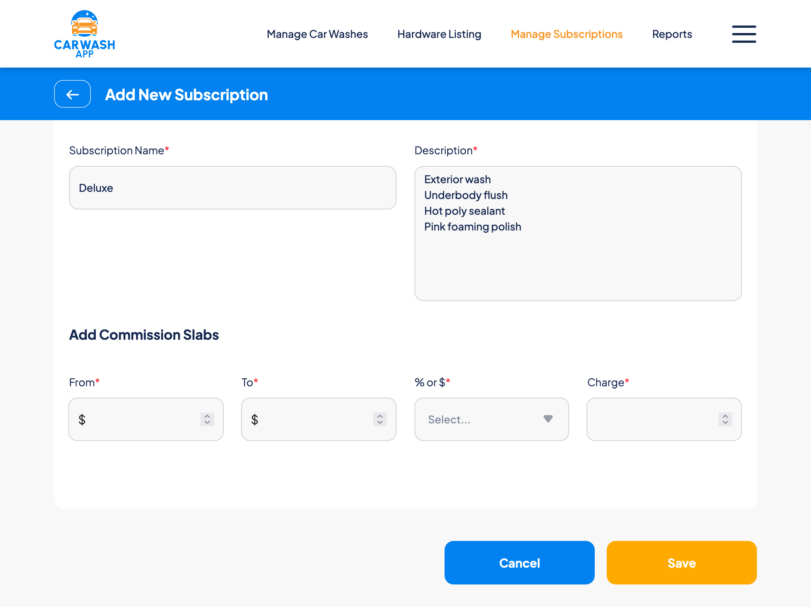This screenshot has width=811, height=607.
Task: Go to Hardware Listing page
Action: click(439, 34)
